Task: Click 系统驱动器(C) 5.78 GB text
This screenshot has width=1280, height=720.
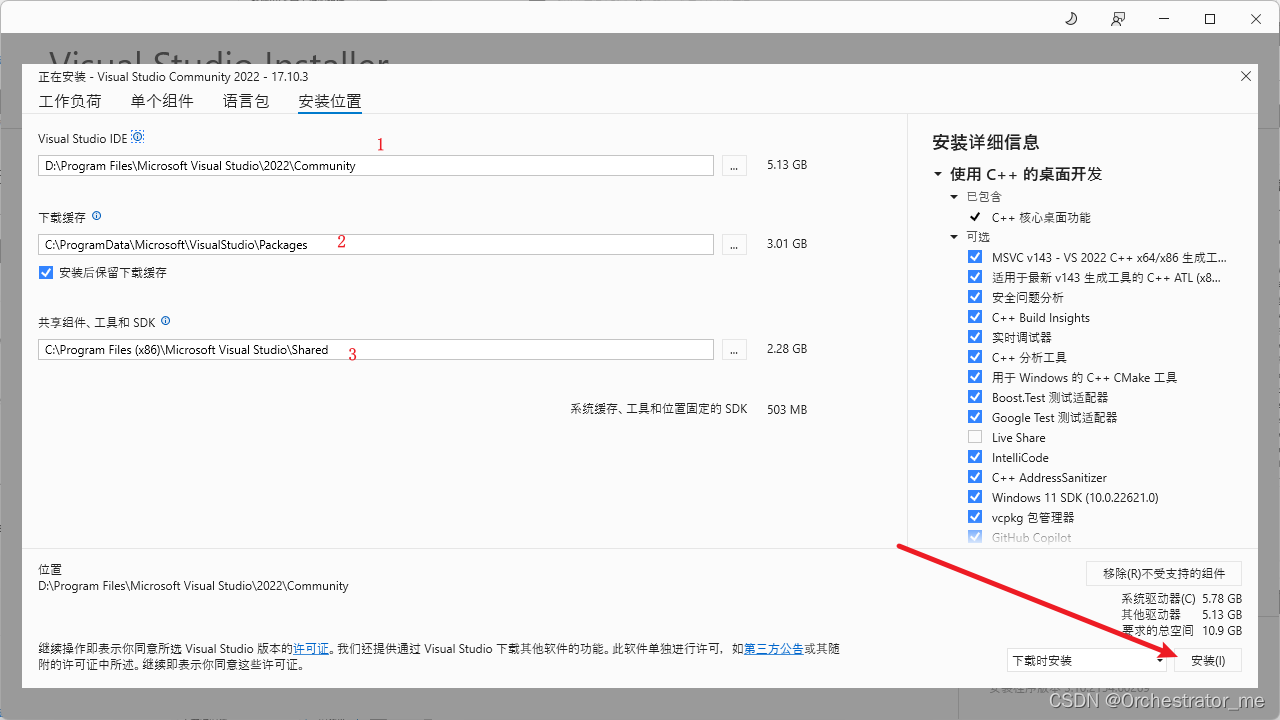Action: tap(1181, 598)
